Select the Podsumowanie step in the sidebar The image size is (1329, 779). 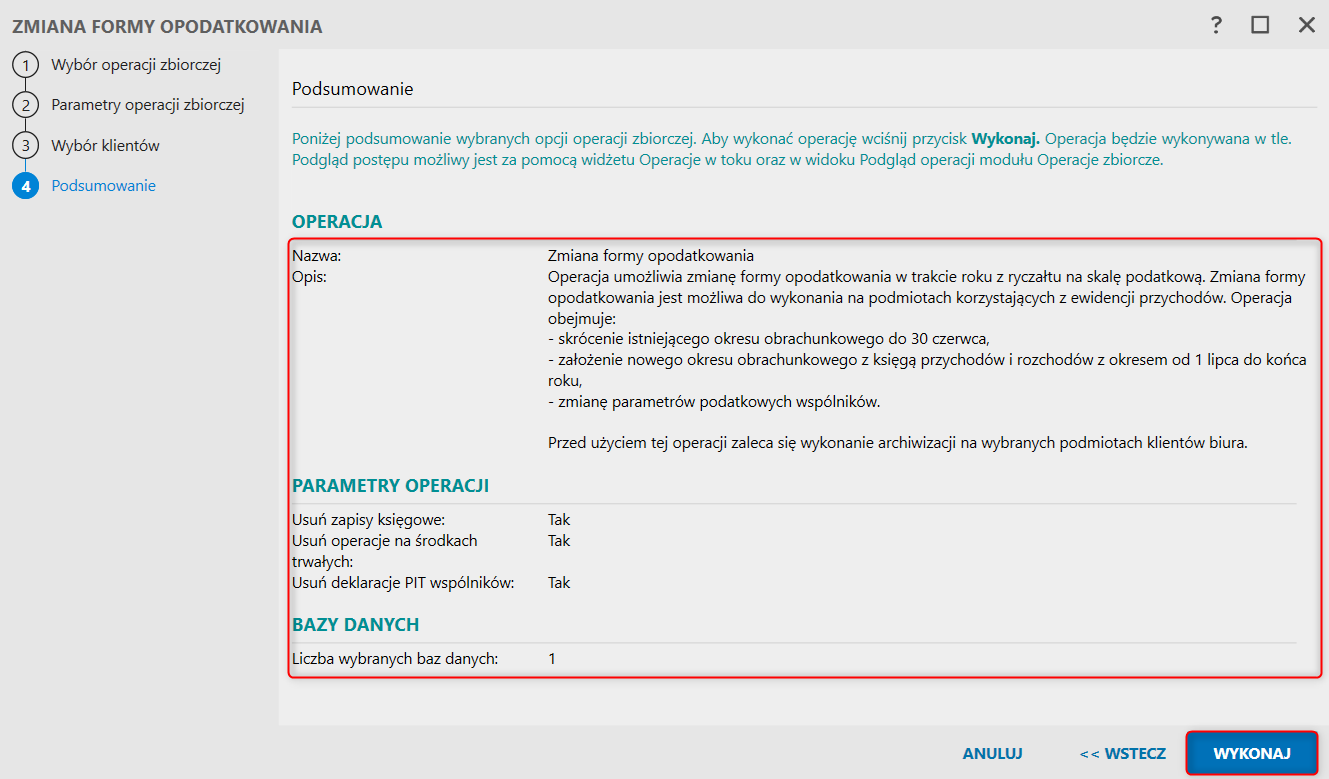(x=103, y=186)
